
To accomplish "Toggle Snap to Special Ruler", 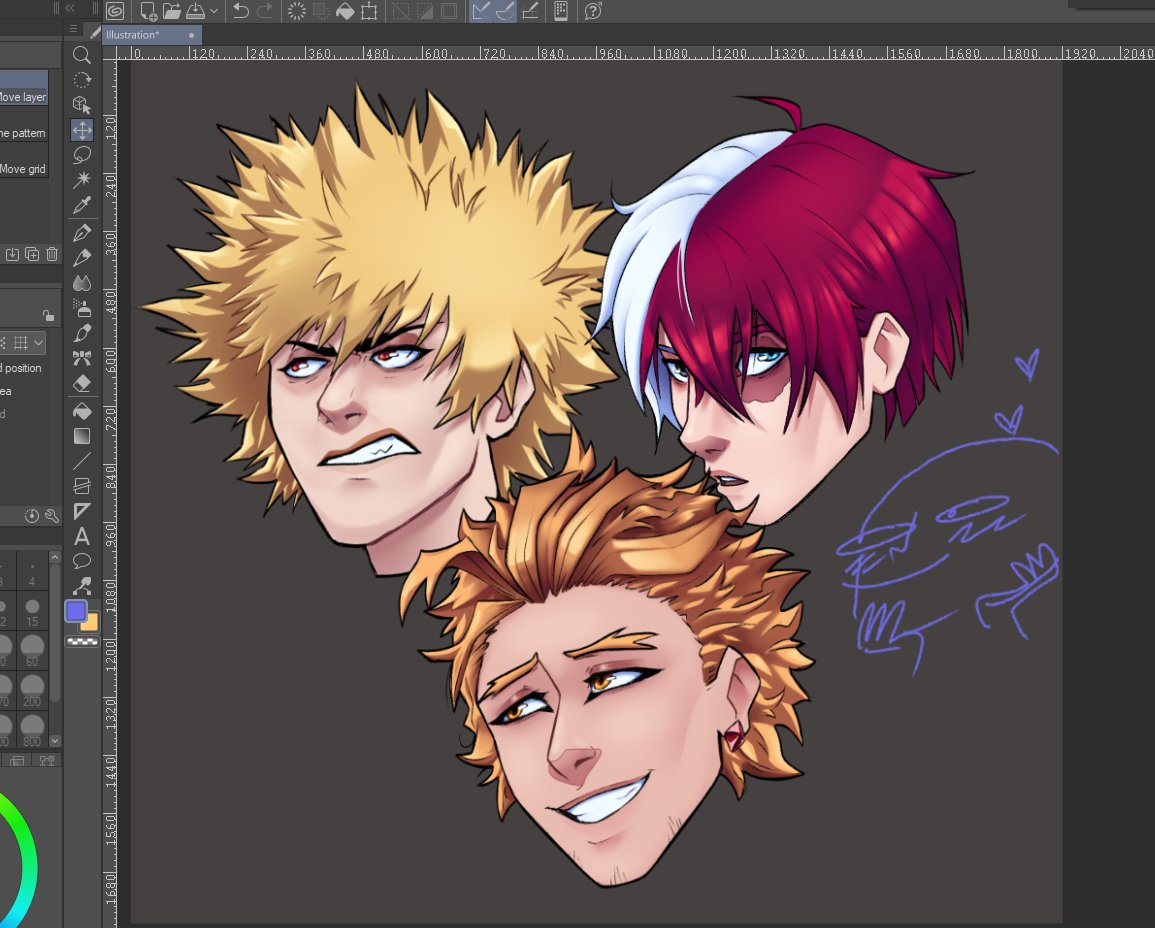I will click(x=505, y=11).
